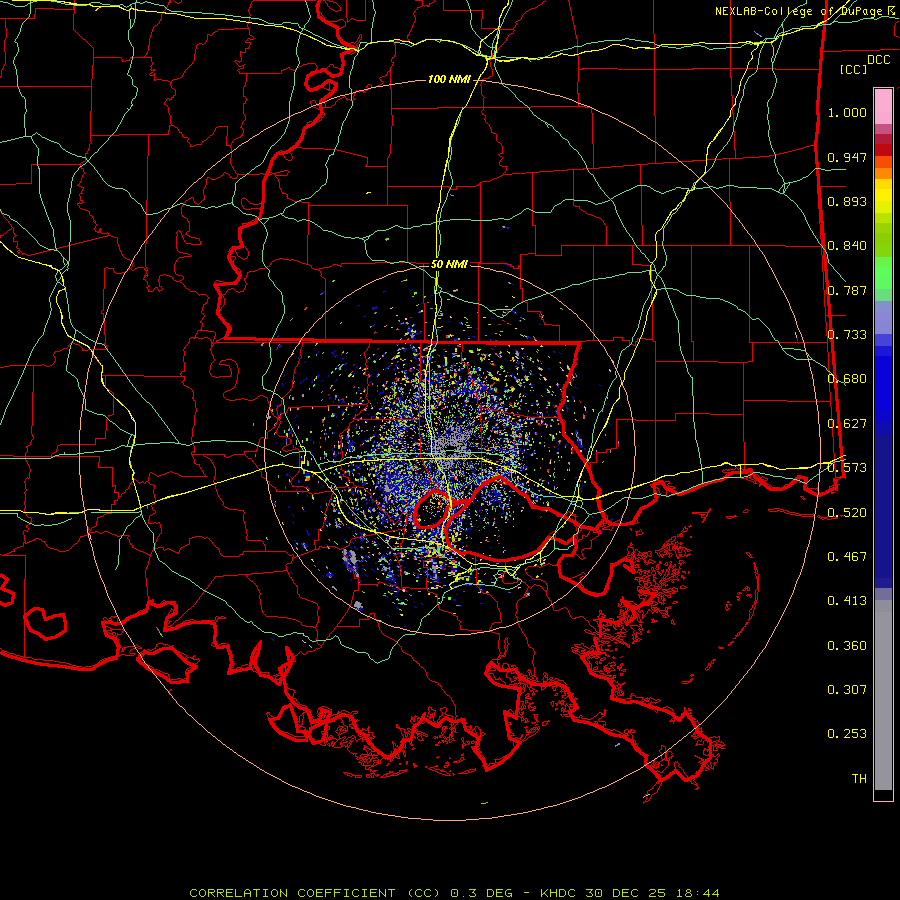
Task: Pick the dark navy swatch on color bar
Action: pos(883,508)
